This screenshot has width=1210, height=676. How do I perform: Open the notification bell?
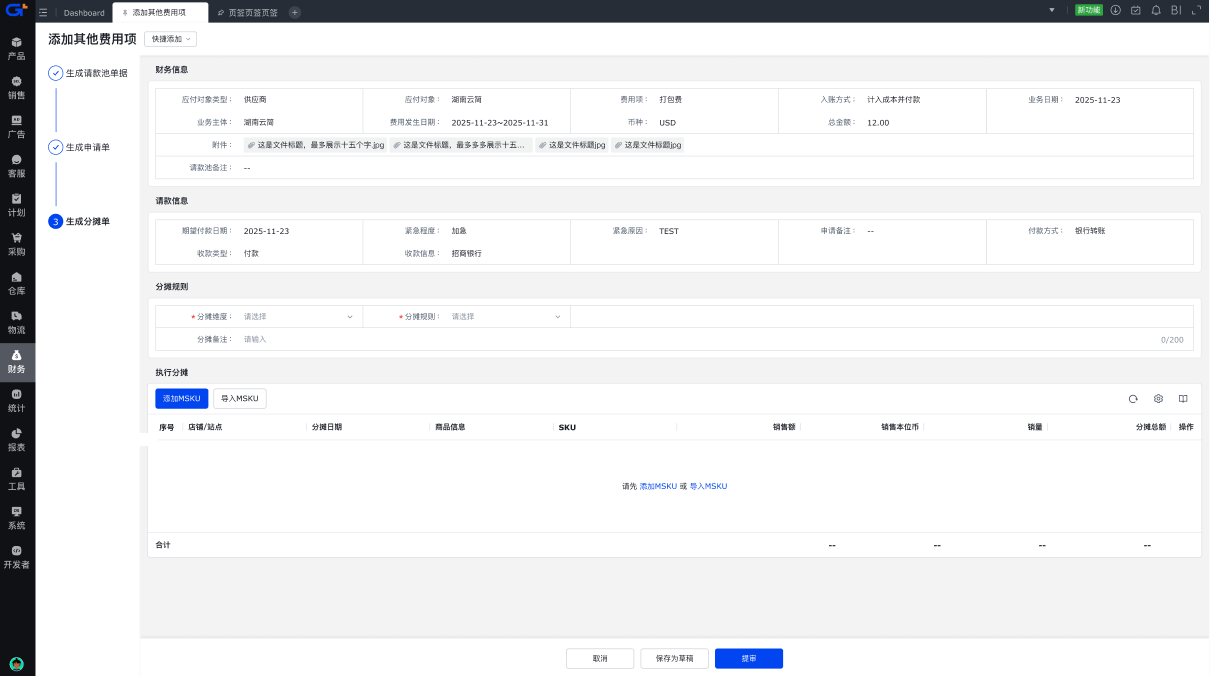pos(1156,10)
